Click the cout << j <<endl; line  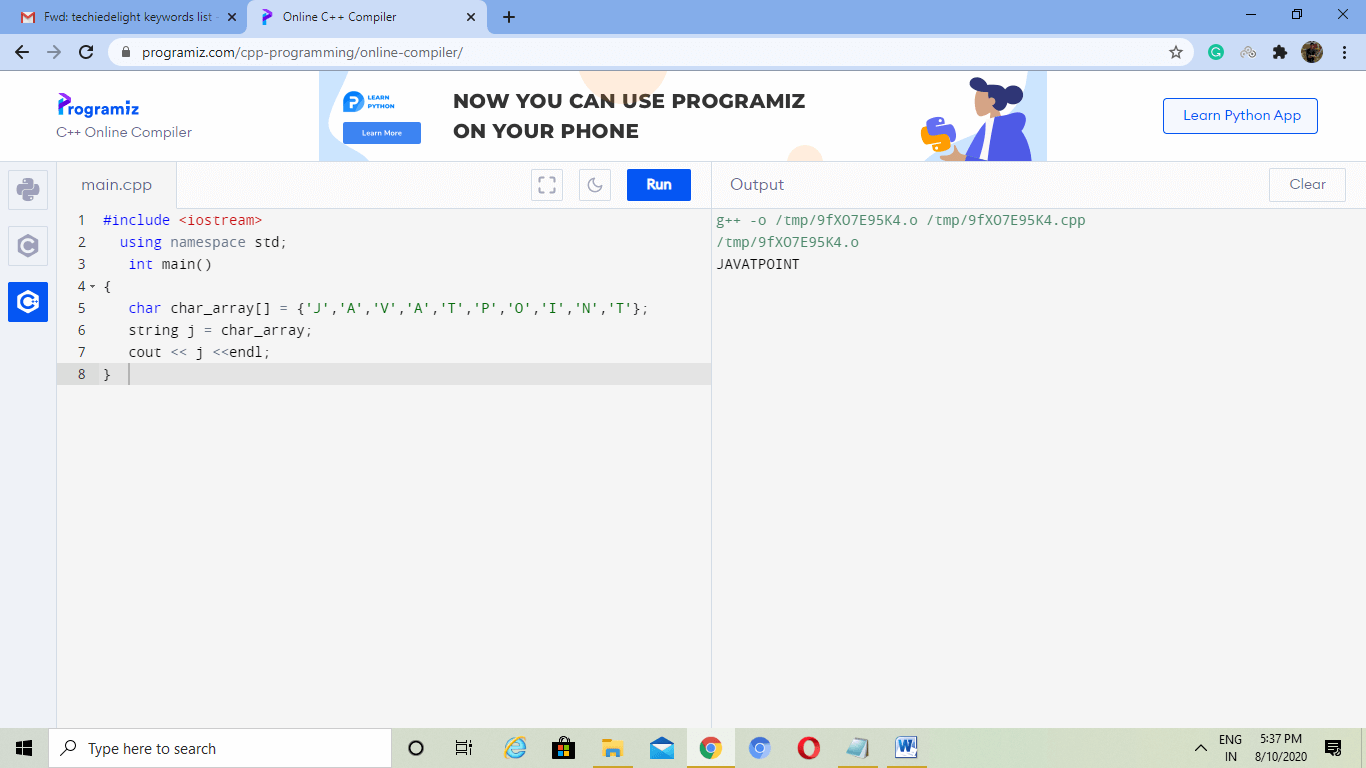pyautogui.click(x=199, y=352)
